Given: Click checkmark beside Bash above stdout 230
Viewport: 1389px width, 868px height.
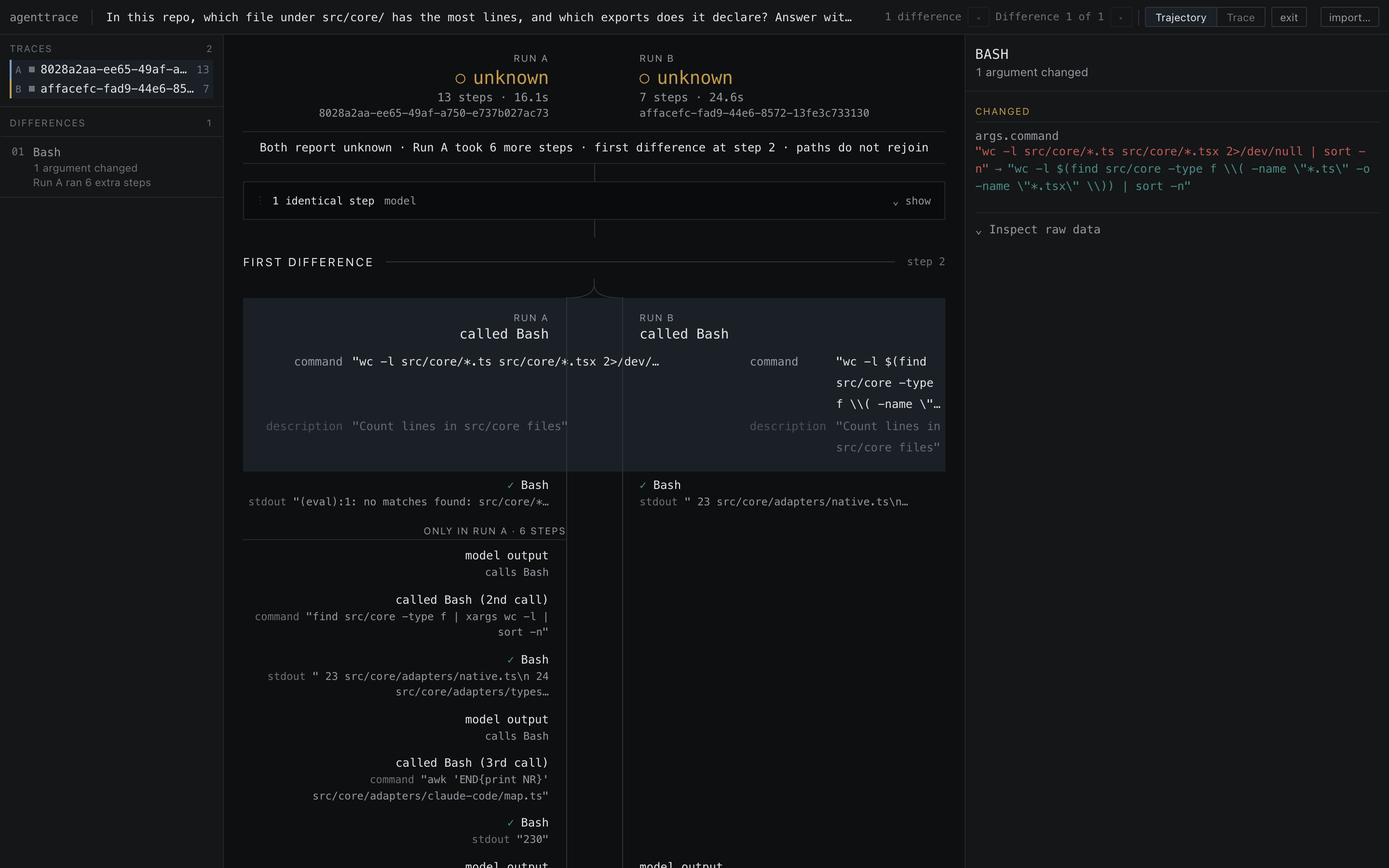Looking at the screenshot, I should (x=510, y=823).
